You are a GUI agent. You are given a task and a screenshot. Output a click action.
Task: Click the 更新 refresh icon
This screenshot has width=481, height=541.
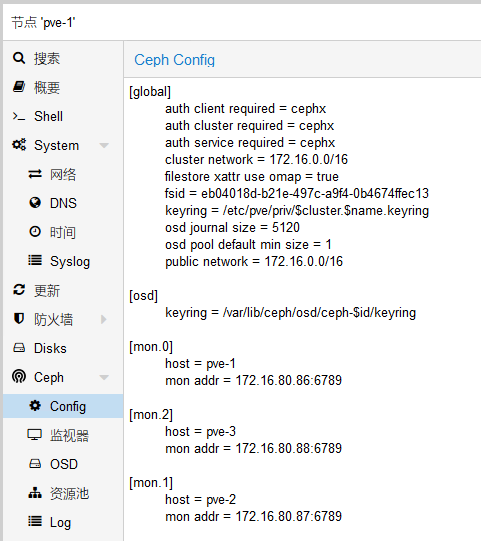click(19, 290)
